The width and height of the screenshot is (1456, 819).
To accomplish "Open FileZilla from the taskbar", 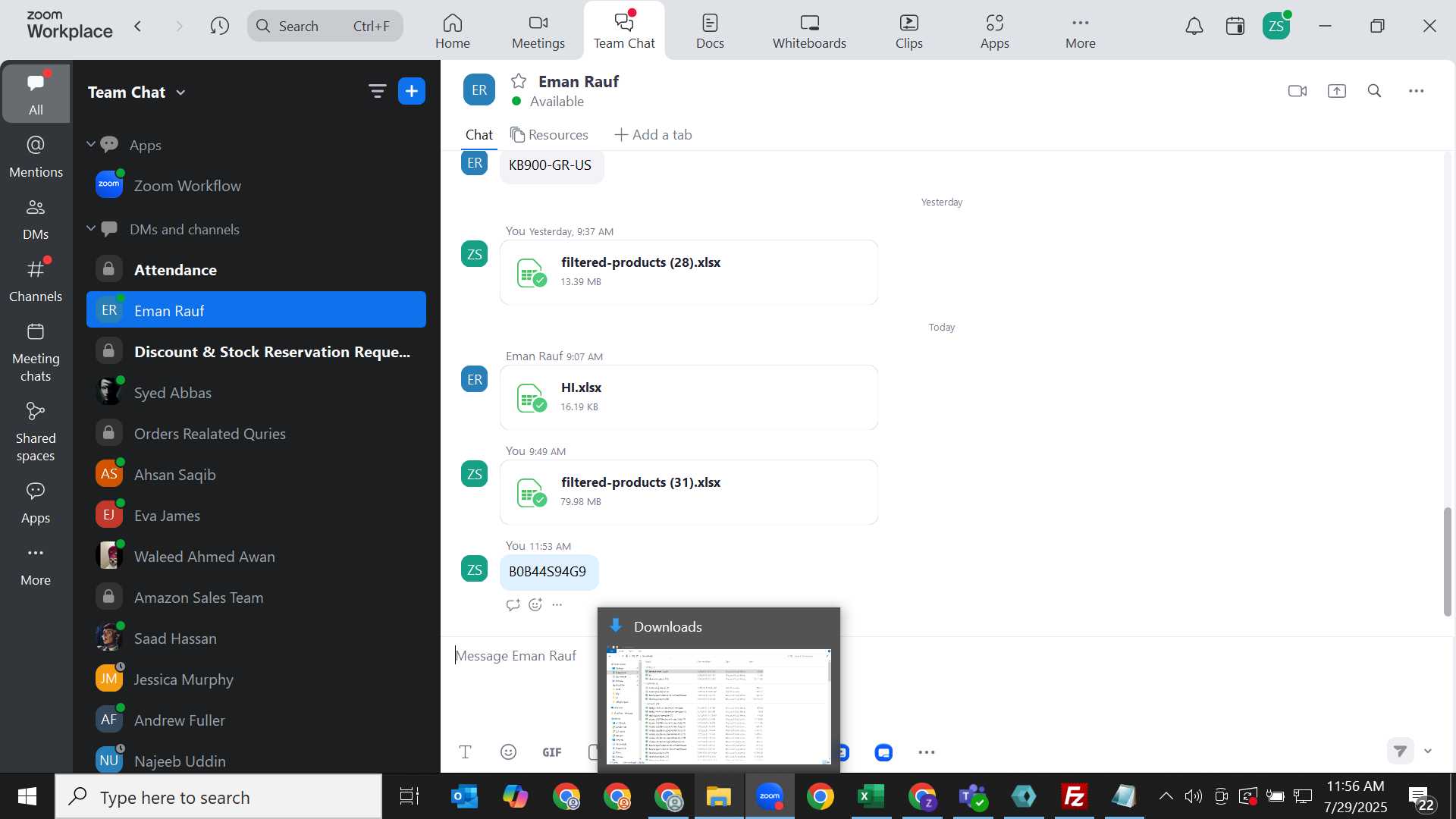I will (1075, 796).
